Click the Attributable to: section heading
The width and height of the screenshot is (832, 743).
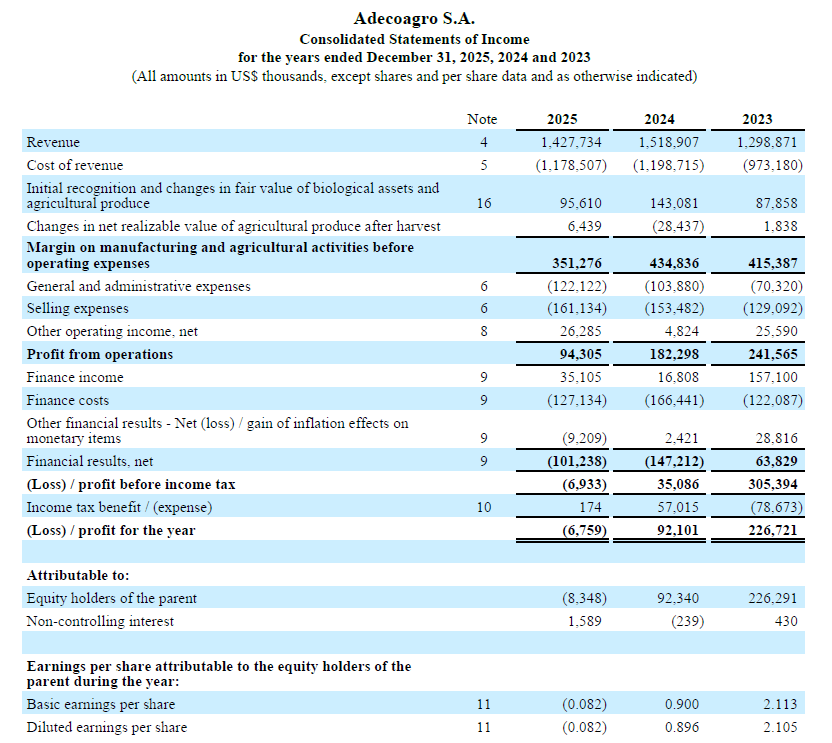[77, 575]
